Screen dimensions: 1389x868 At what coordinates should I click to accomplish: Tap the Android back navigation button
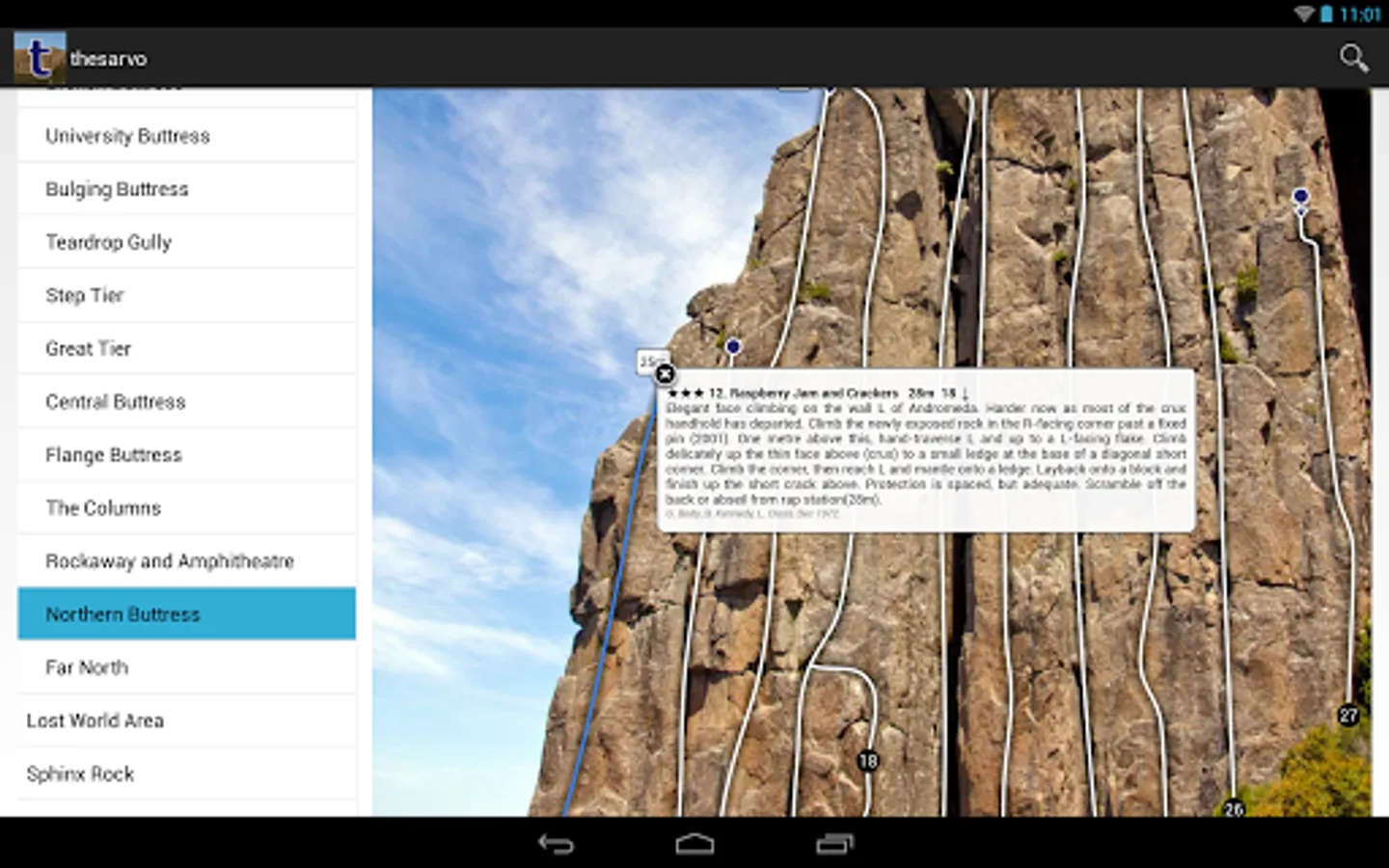[x=556, y=844]
